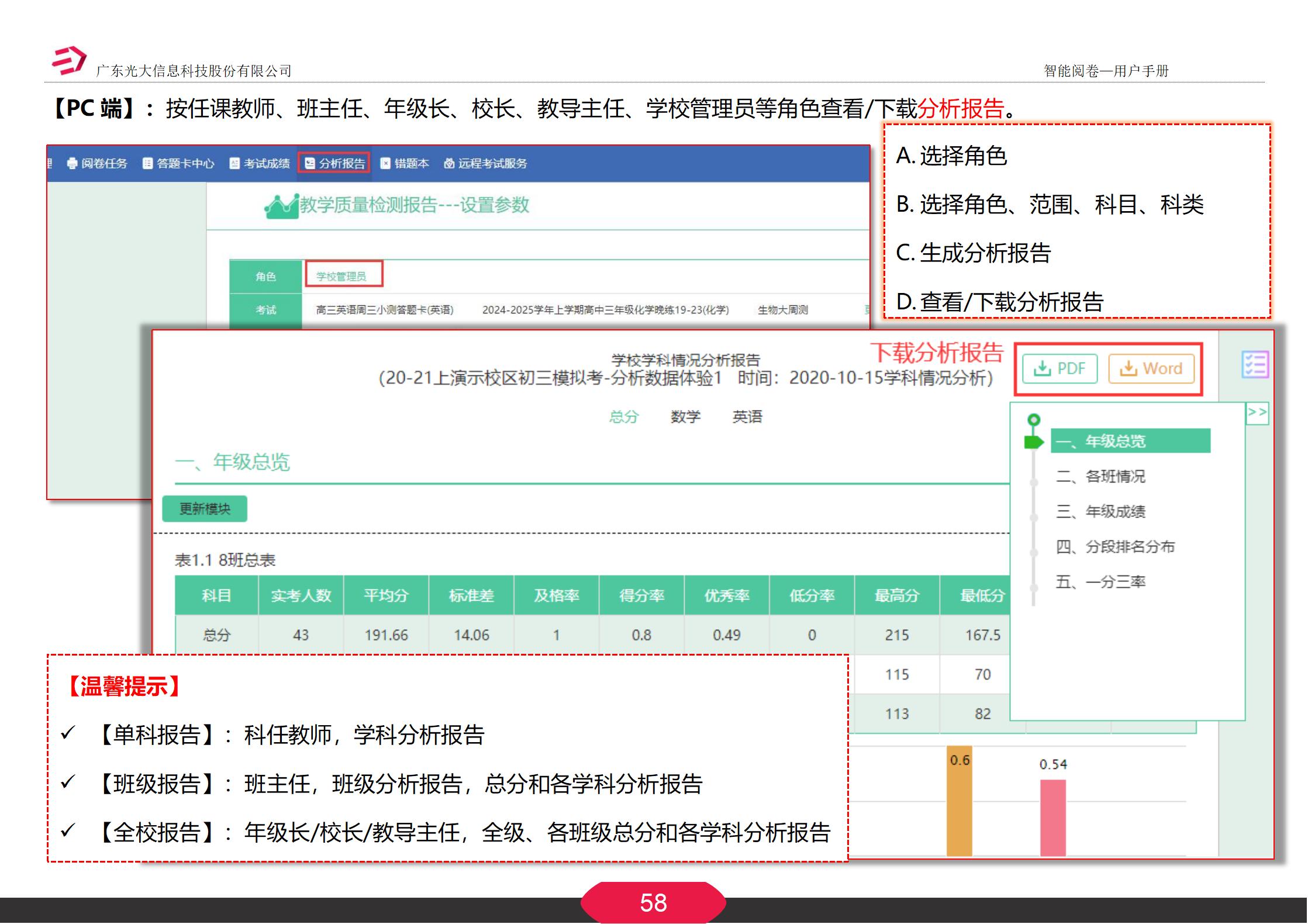Download the report as Word
Image resolution: width=1308 pixels, height=924 pixels.
pyautogui.click(x=1151, y=368)
